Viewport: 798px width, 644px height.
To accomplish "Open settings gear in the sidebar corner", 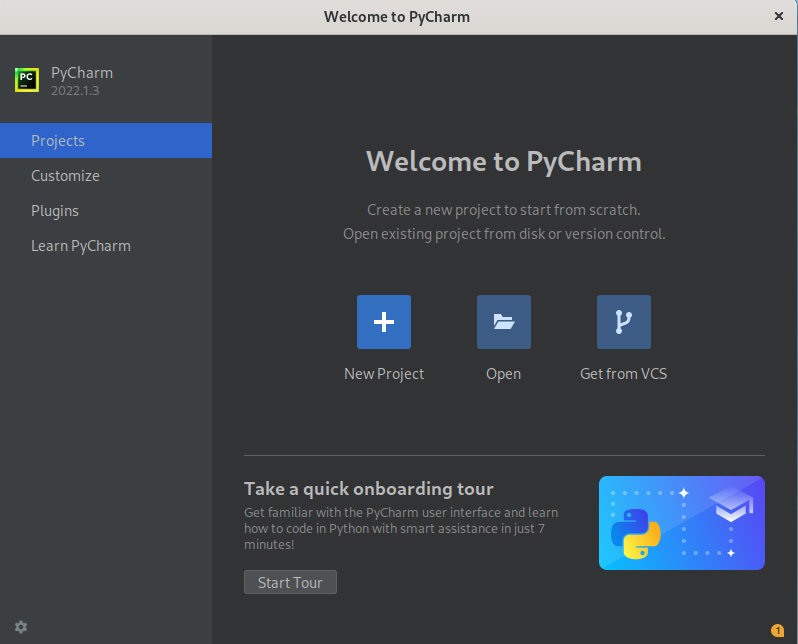I will click(x=21, y=627).
